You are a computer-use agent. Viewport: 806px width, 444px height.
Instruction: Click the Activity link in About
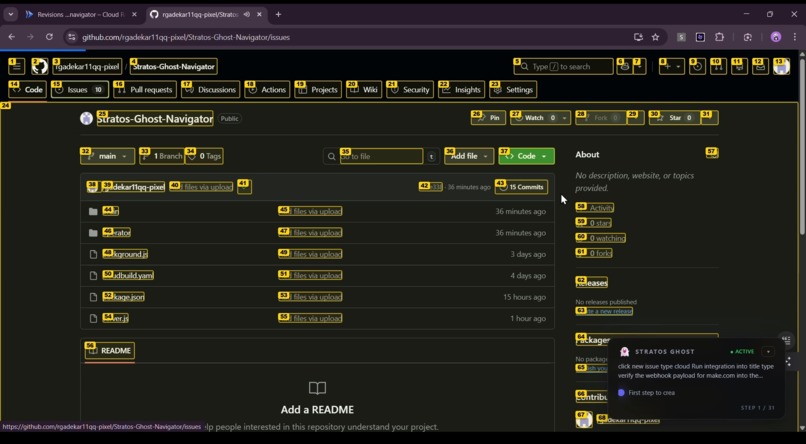tap(595, 208)
